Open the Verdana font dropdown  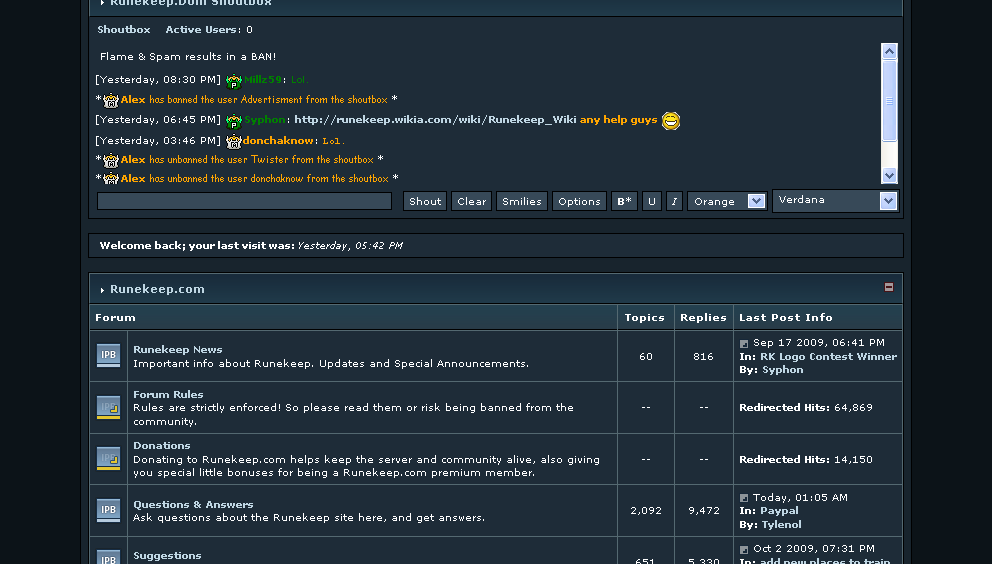click(x=835, y=201)
